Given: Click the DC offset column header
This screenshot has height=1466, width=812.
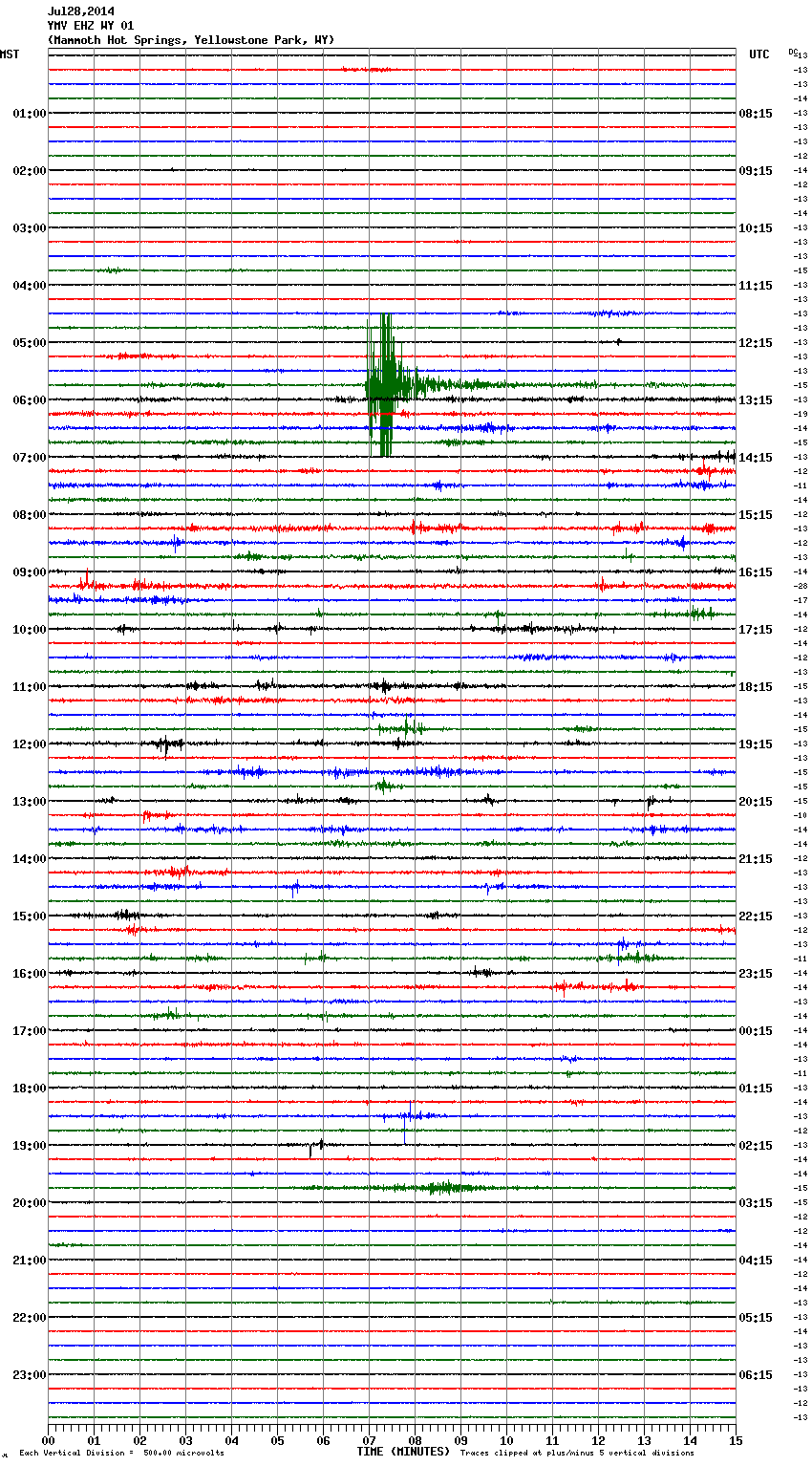Looking at the screenshot, I should (793, 52).
